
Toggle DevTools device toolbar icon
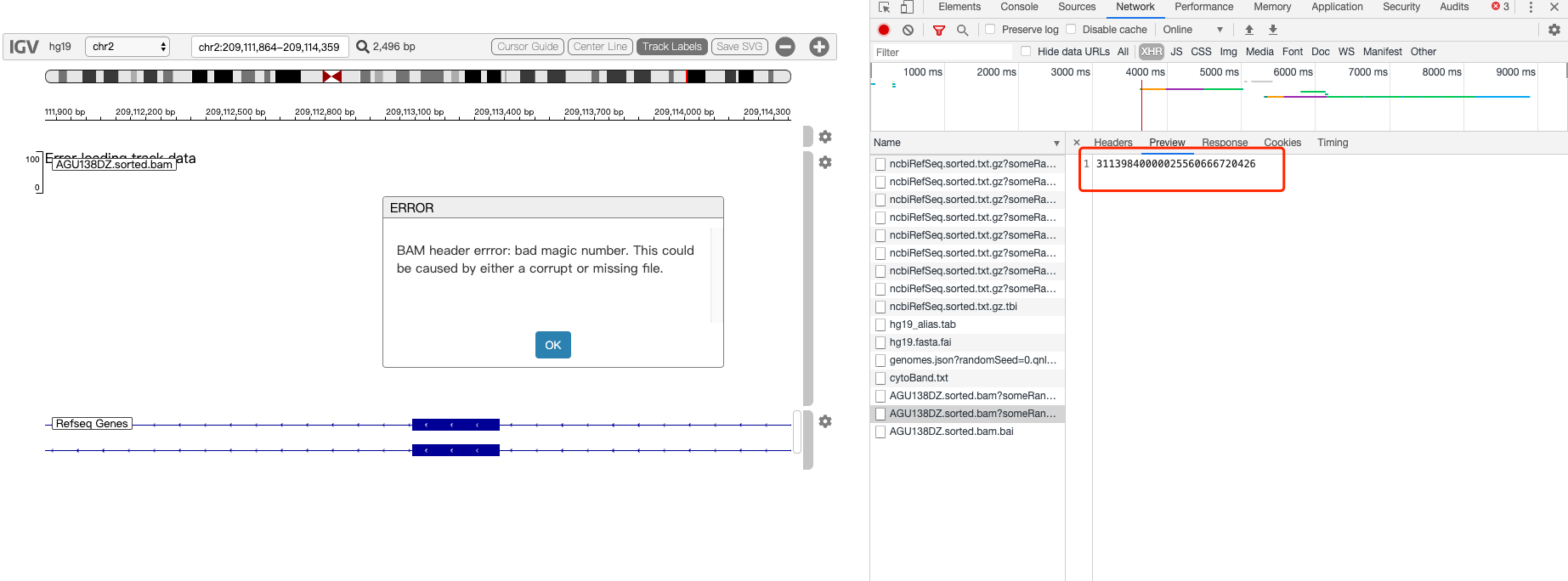tap(907, 7)
